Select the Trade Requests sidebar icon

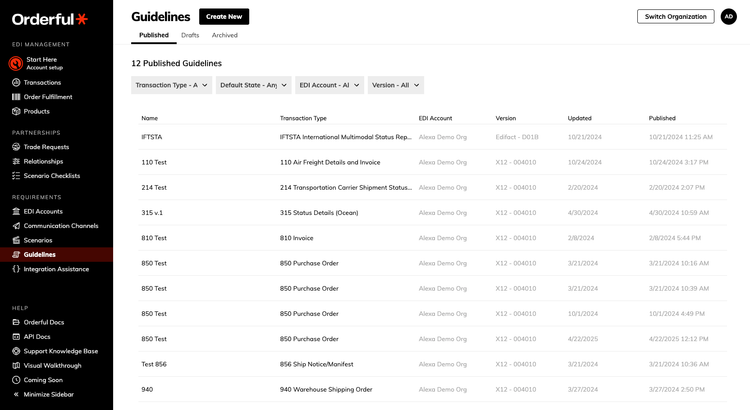(x=16, y=147)
